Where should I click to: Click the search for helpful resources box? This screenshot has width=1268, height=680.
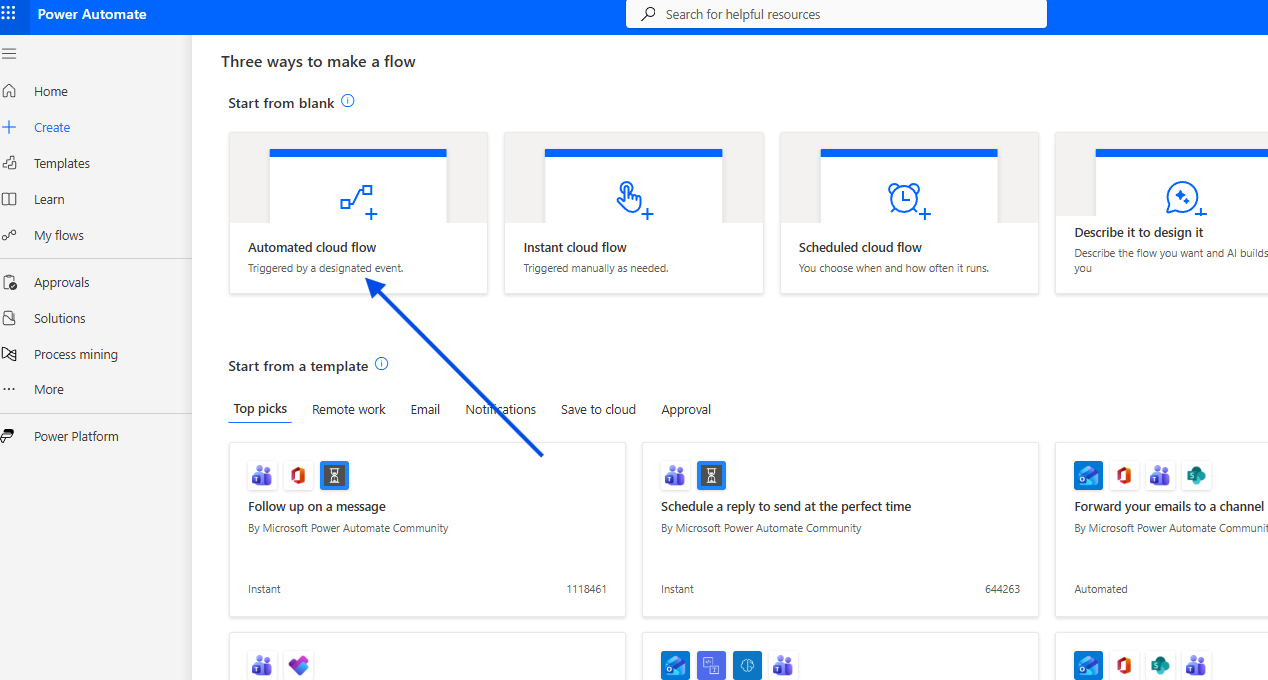(x=836, y=14)
